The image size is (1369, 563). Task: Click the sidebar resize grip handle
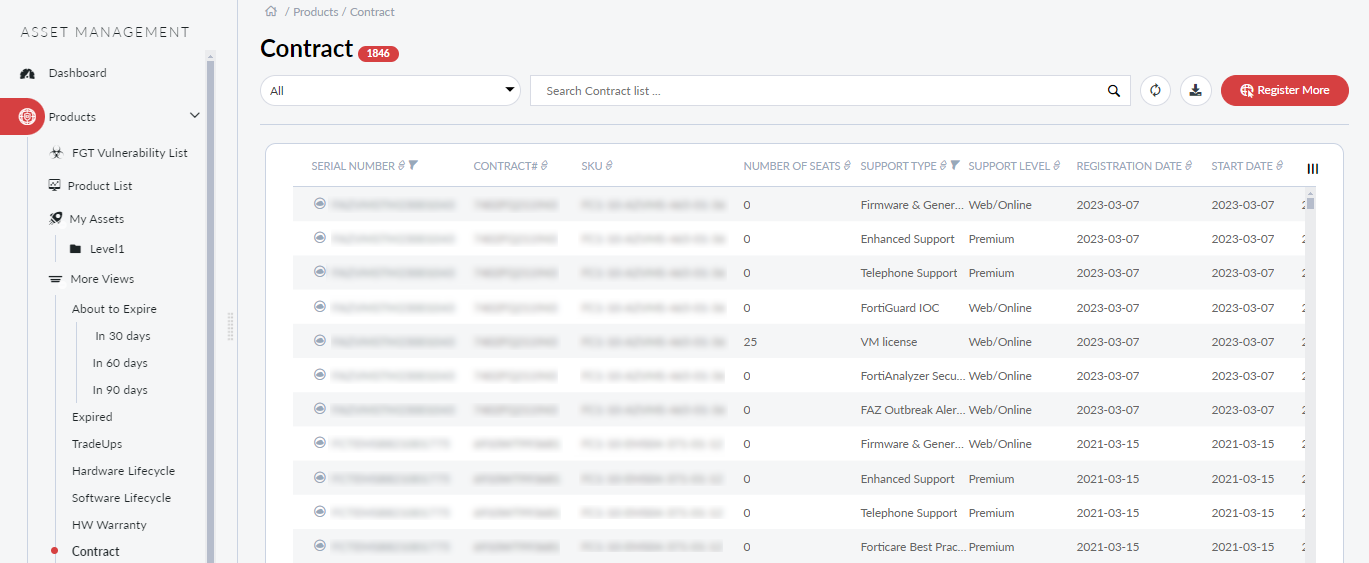pos(231,327)
